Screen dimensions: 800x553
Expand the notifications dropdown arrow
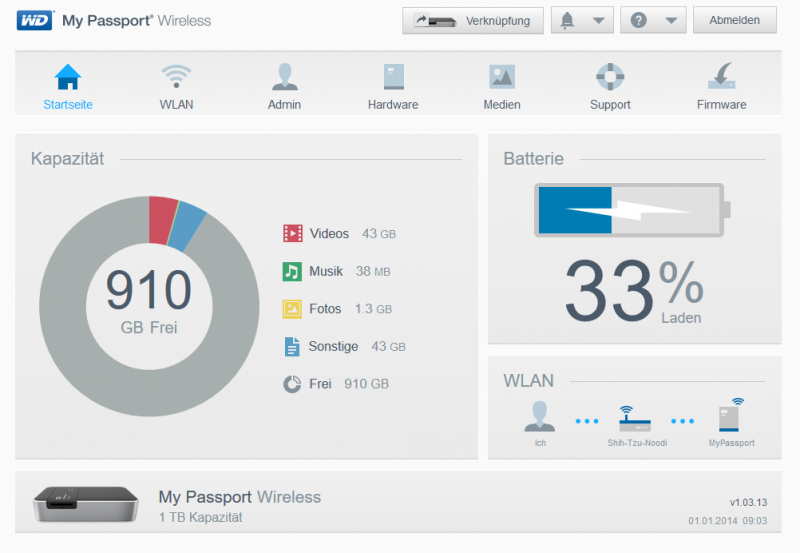tap(598, 21)
